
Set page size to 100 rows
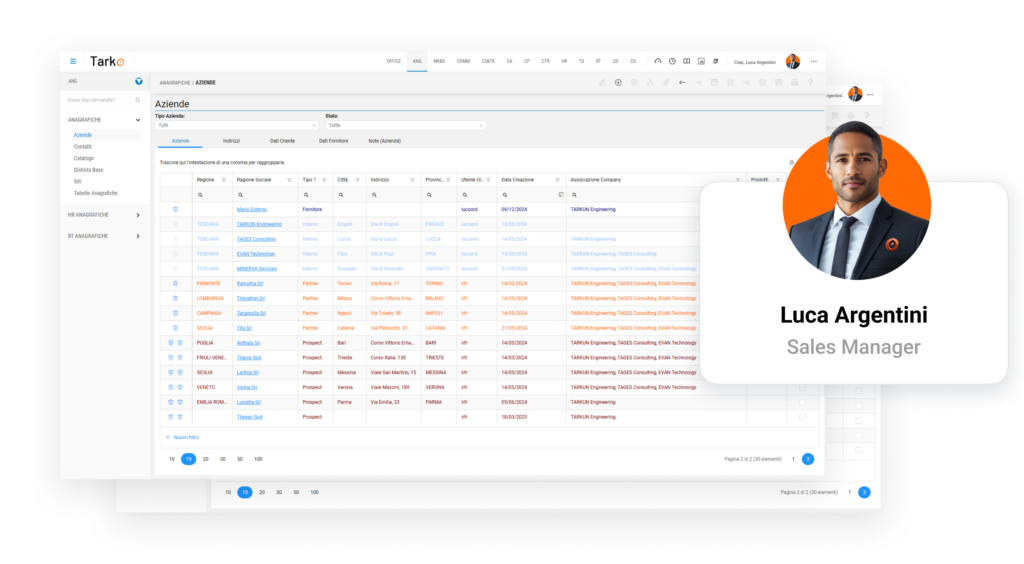[x=258, y=458]
